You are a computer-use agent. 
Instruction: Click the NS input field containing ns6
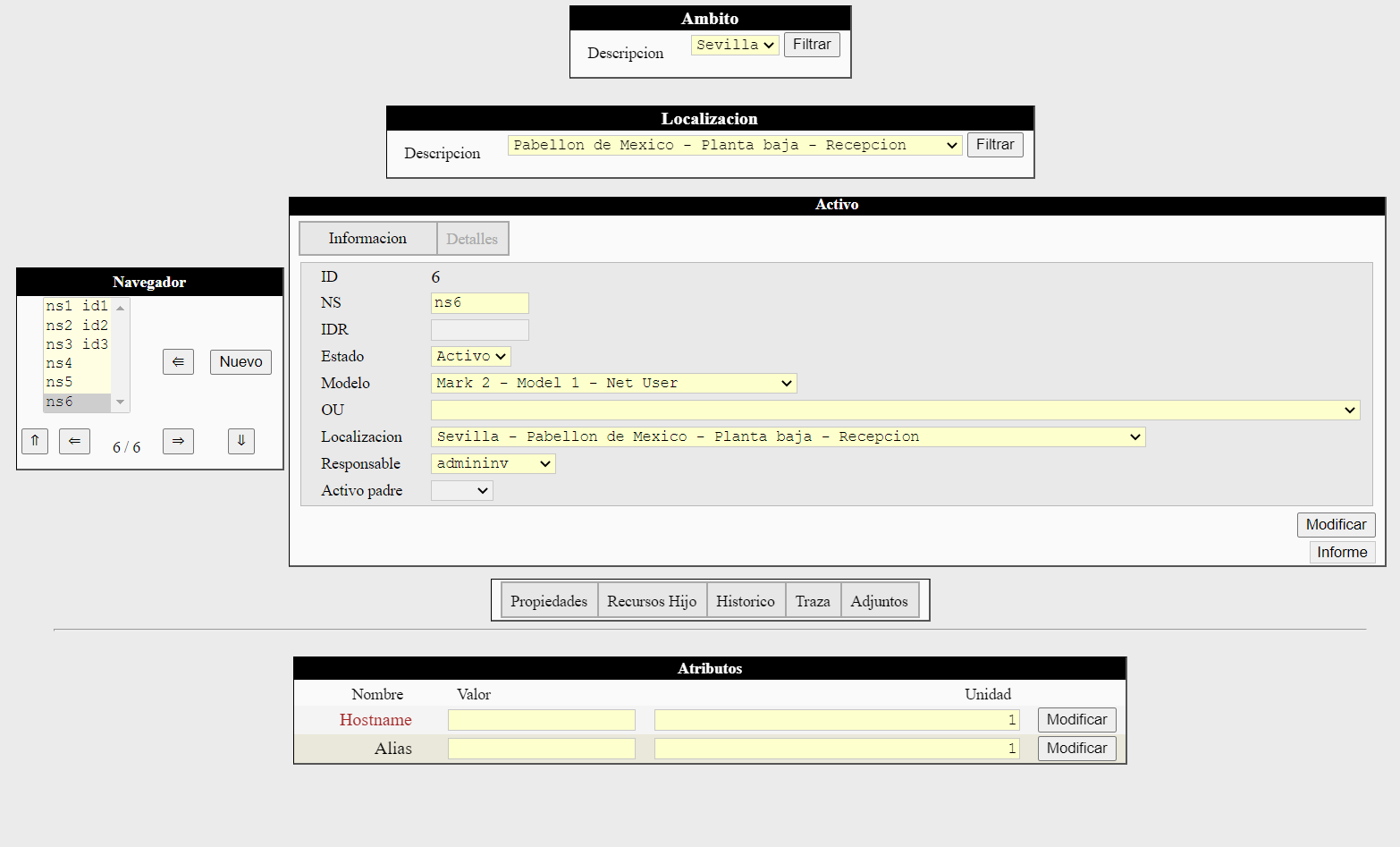(x=479, y=303)
